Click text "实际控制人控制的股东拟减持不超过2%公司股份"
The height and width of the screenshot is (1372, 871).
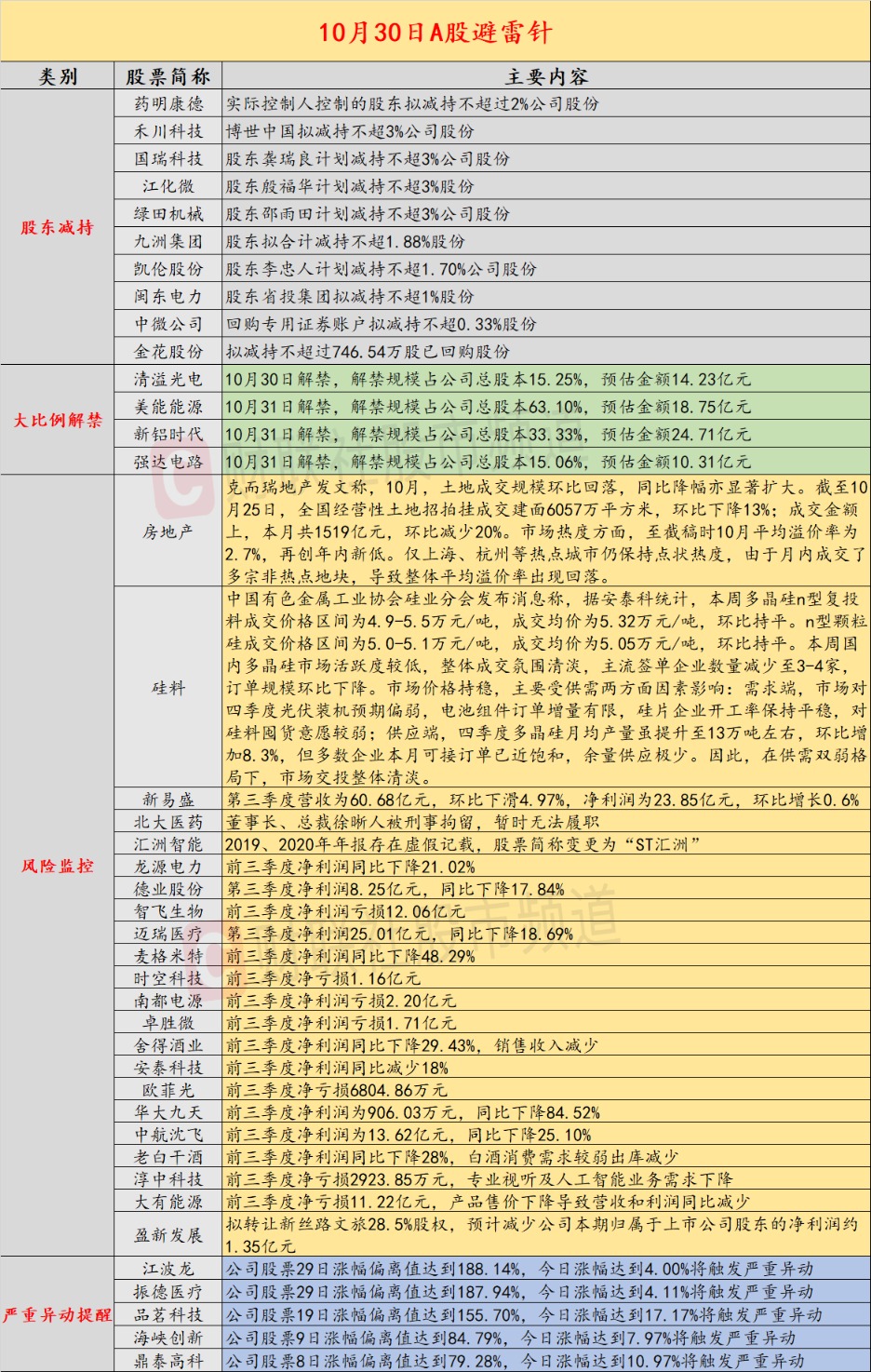[x=412, y=103]
